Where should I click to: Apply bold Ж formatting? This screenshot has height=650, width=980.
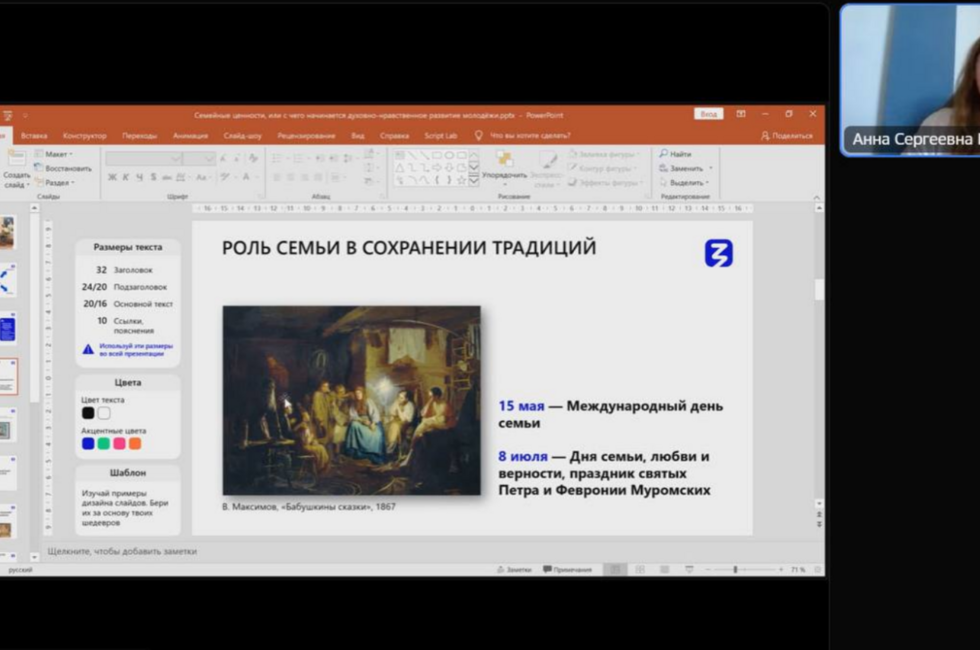pyautogui.click(x=112, y=178)
